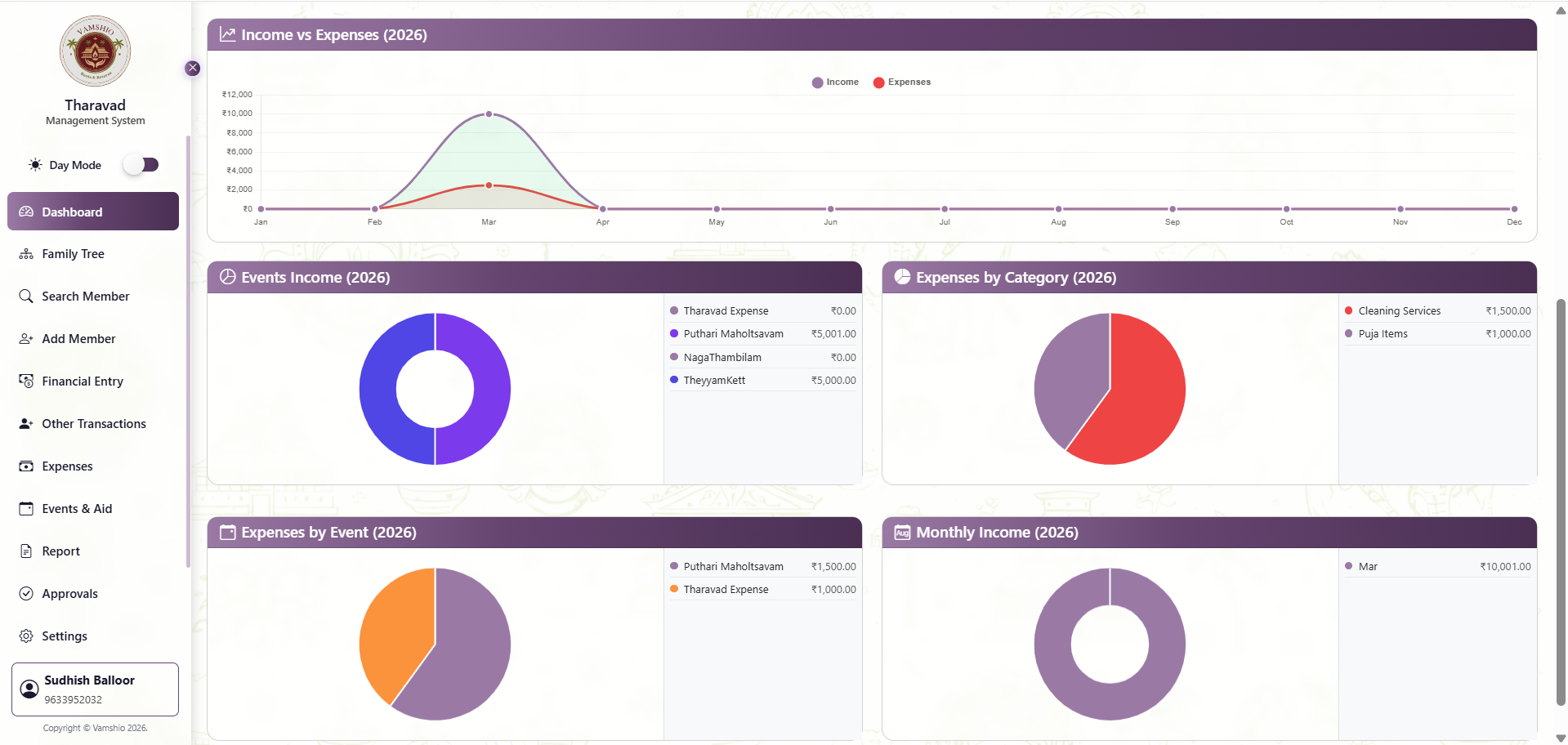
Task: Click the Events & Aid calendar icon
Action: (26, 509)
